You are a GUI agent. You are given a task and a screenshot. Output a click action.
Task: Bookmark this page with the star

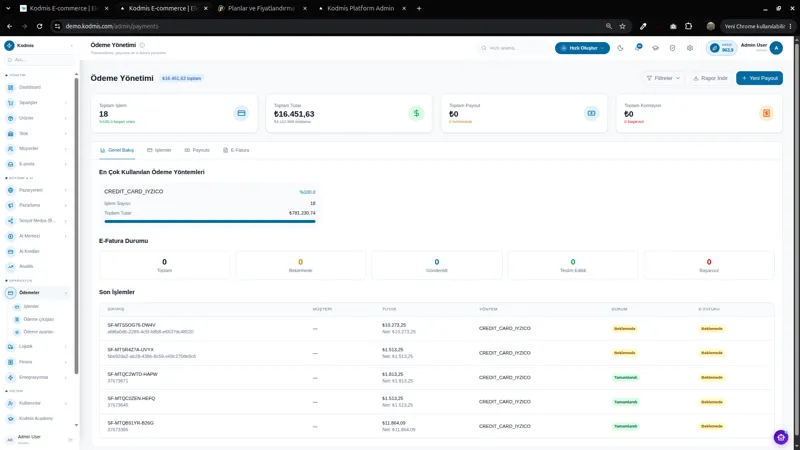point(622,26)
